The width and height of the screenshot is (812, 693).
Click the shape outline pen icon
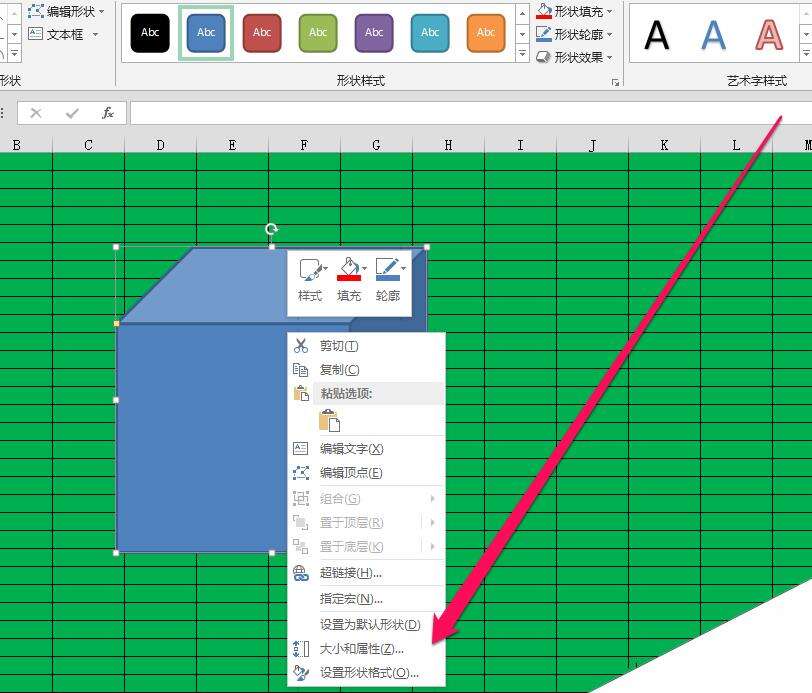pyautogui.click(x=544, y=34)
